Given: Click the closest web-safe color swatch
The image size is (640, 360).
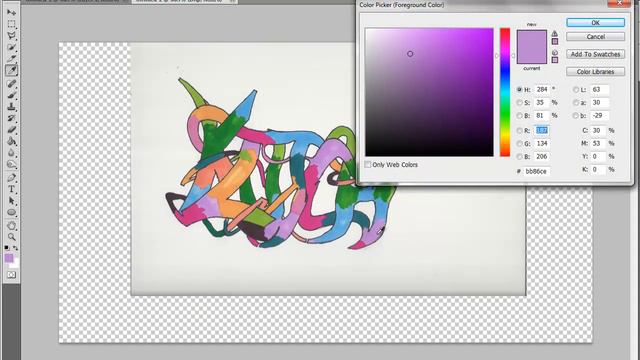Looking at the screenshot, I should point(555,60).
